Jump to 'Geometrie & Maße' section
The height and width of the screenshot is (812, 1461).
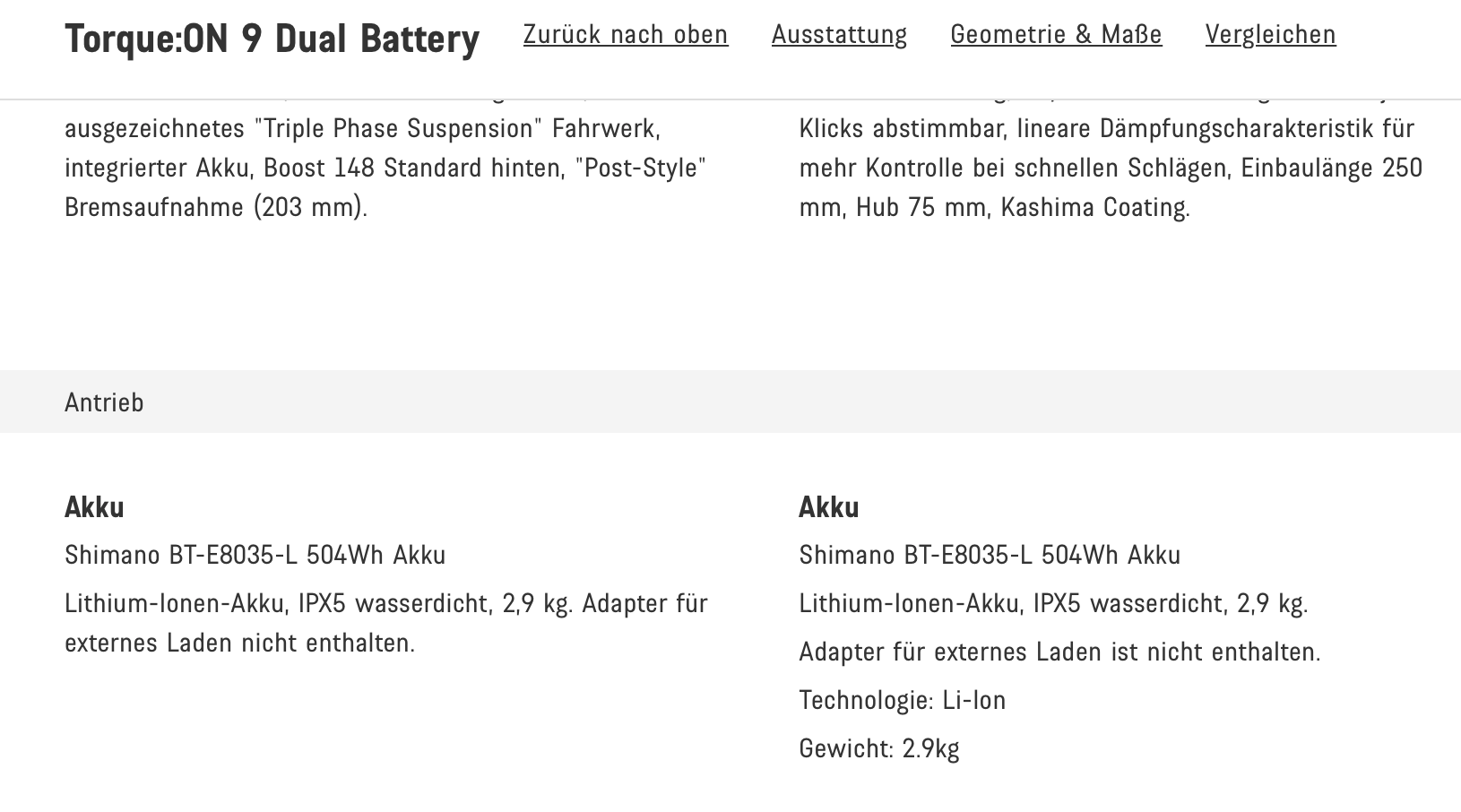tap(1056, 35)
